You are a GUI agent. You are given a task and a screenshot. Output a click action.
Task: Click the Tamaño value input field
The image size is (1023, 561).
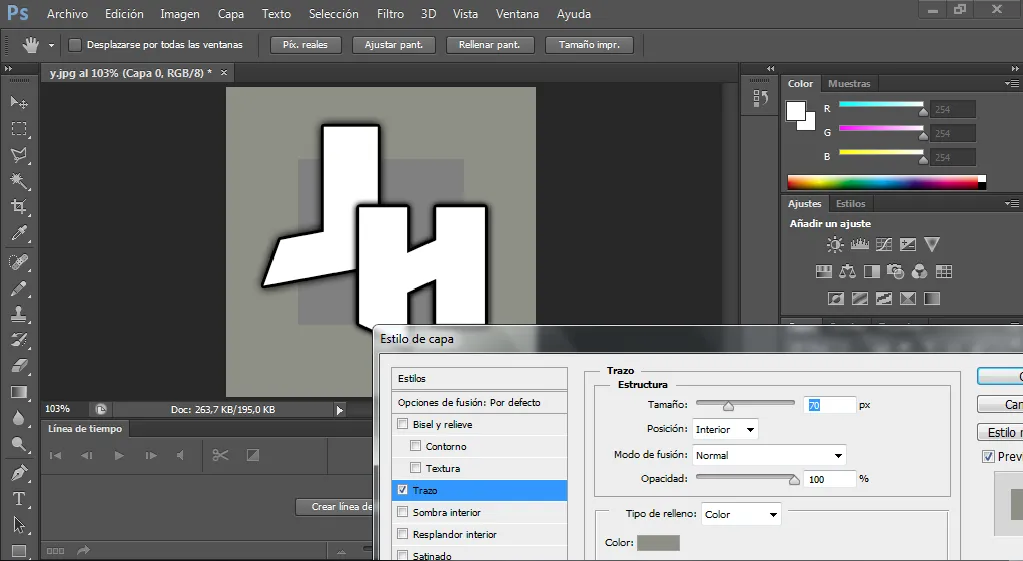tap(830, 405)
